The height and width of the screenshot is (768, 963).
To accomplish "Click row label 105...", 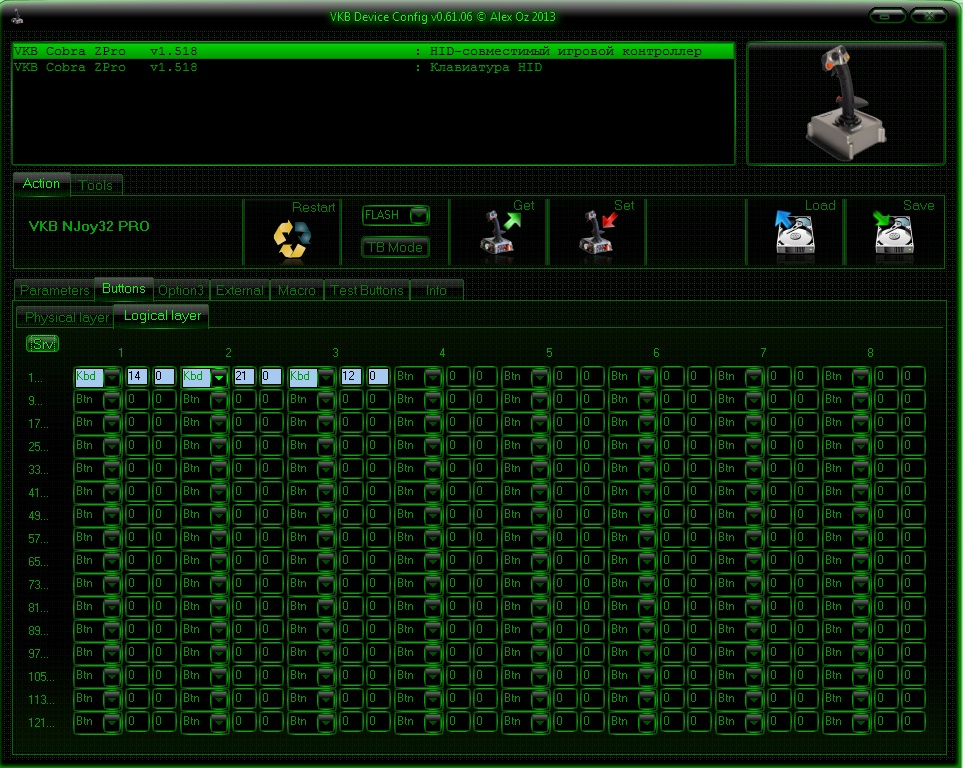I will click(x=41, y=677).
